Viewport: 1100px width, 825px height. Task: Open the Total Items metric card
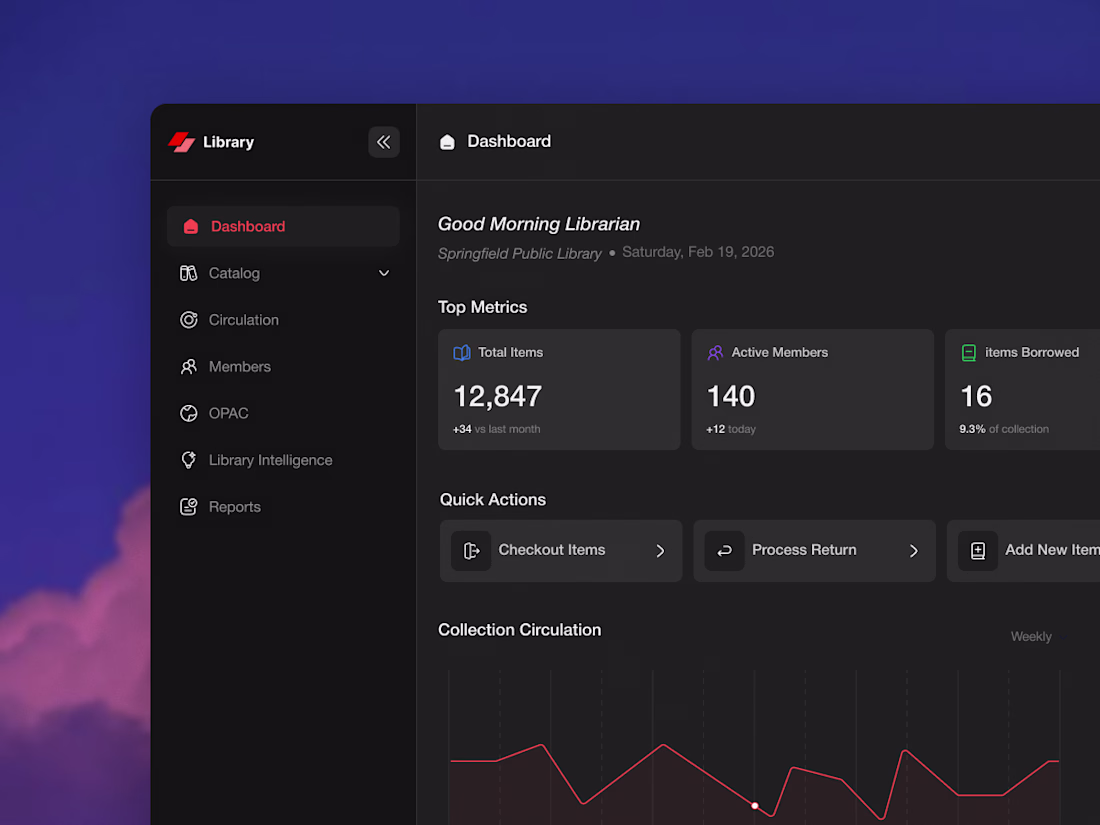pos(559,389)
